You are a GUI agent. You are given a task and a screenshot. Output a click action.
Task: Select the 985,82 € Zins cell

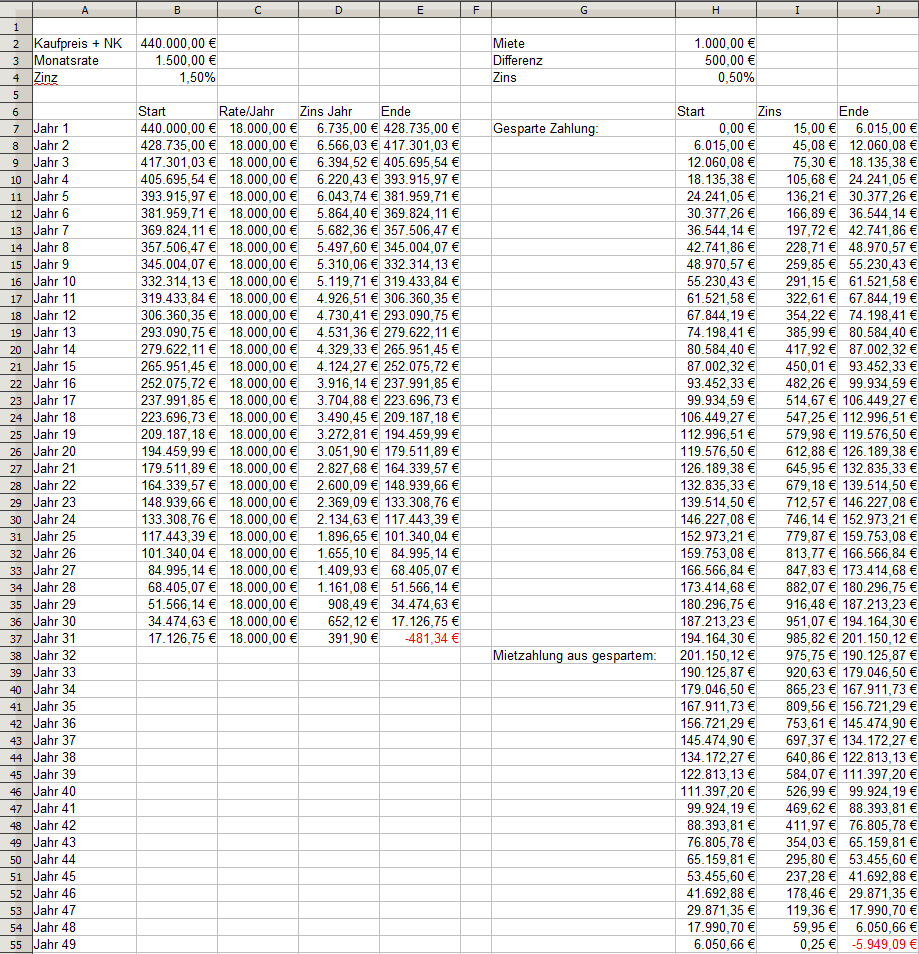[x=797, y=639]
